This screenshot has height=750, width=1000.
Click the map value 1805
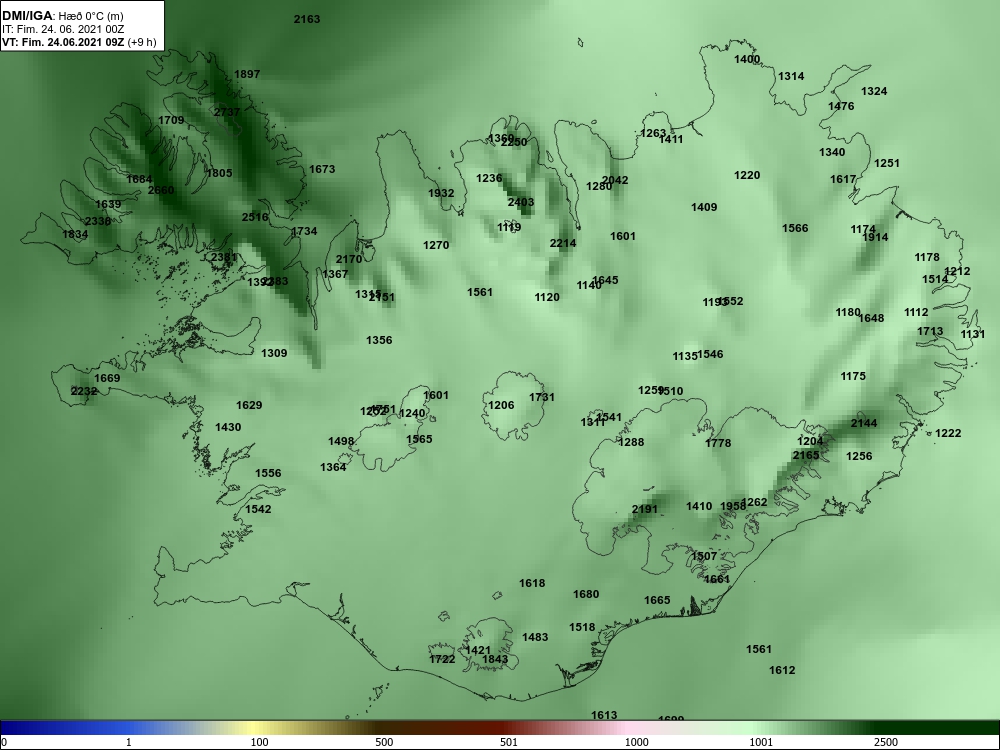tap(219, 173)
